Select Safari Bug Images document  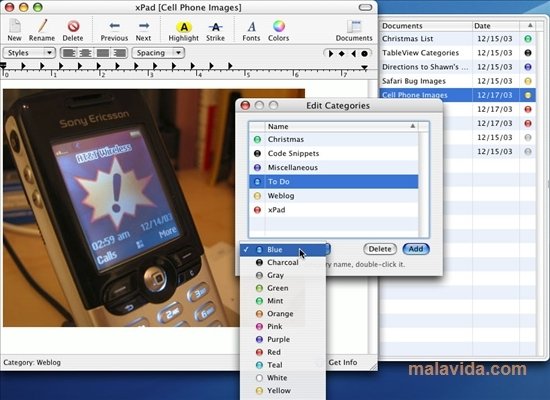(457, 81)
